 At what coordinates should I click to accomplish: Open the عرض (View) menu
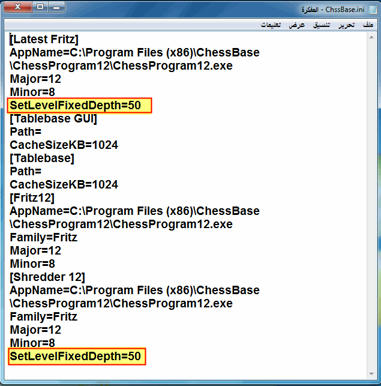tap(297, 25)
